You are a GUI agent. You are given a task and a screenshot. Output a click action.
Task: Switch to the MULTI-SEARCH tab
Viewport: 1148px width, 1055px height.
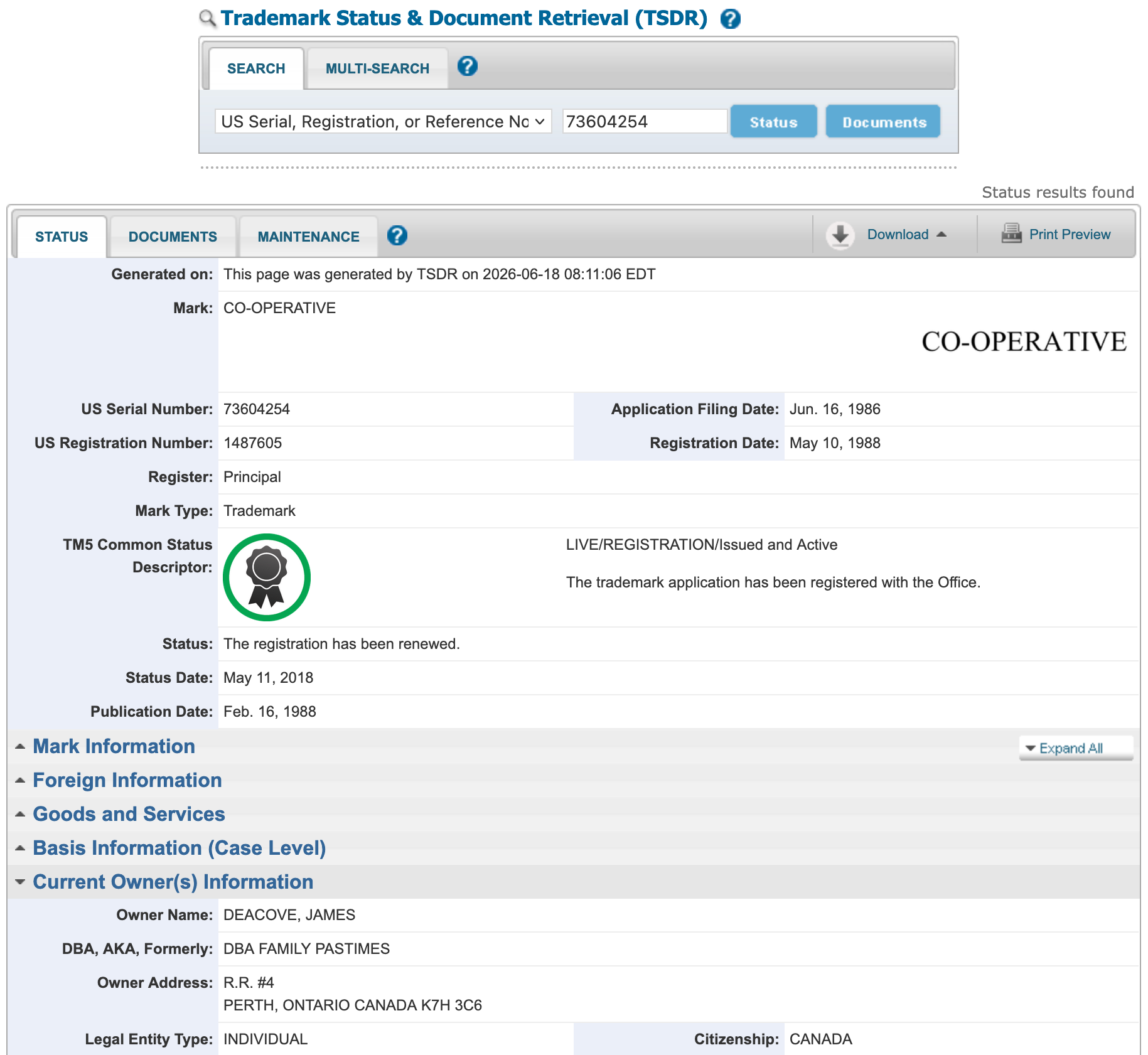377,68
